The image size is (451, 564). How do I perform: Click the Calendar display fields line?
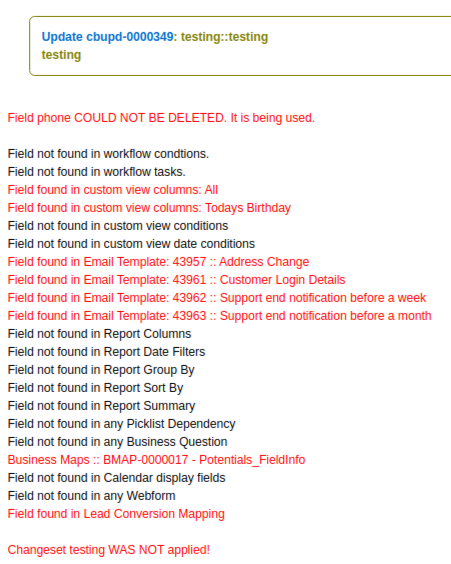pos(117,478)
